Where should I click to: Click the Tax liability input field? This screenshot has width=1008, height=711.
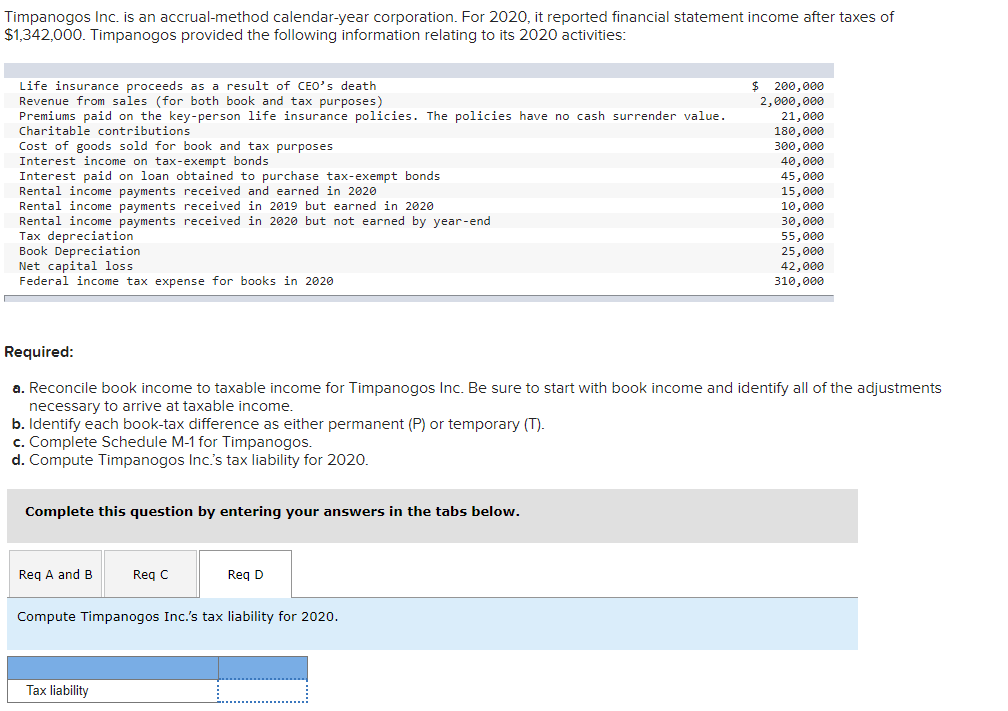(262, 691)
